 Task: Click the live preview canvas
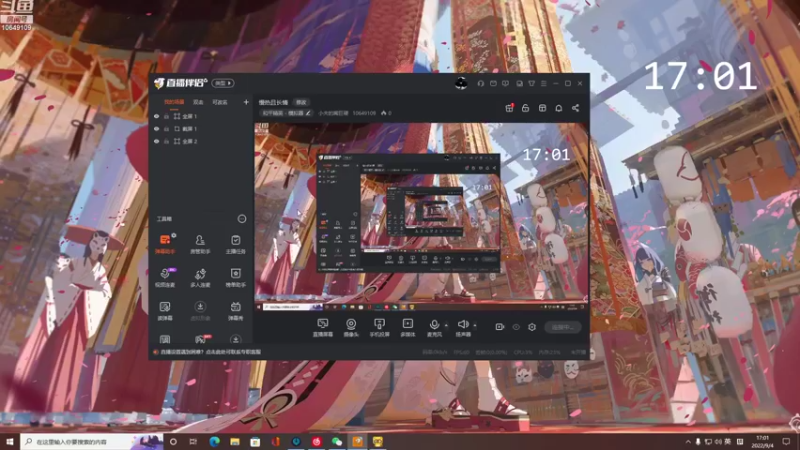tap(421, 217)
